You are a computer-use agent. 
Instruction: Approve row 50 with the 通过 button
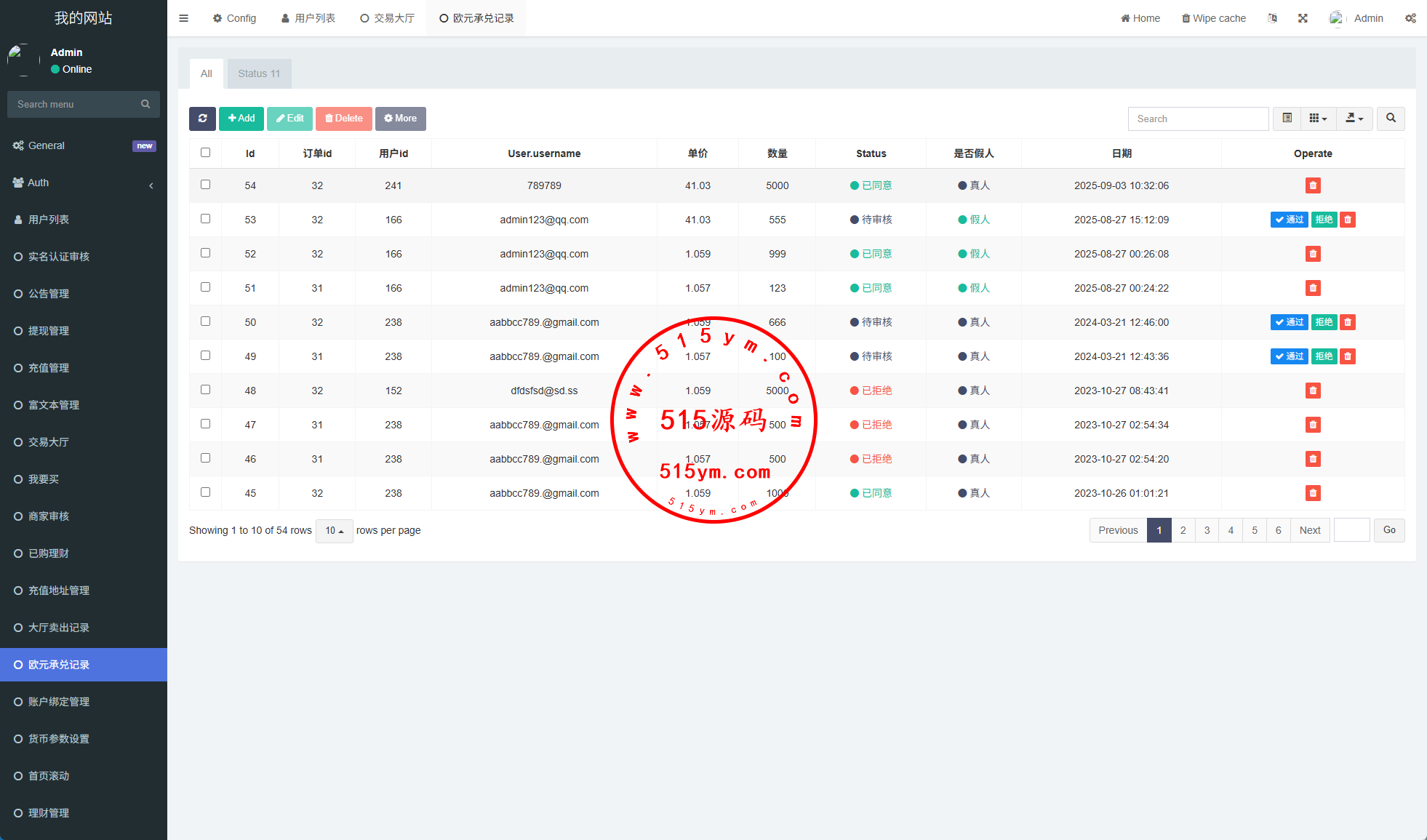click(x=1289, y=322)
